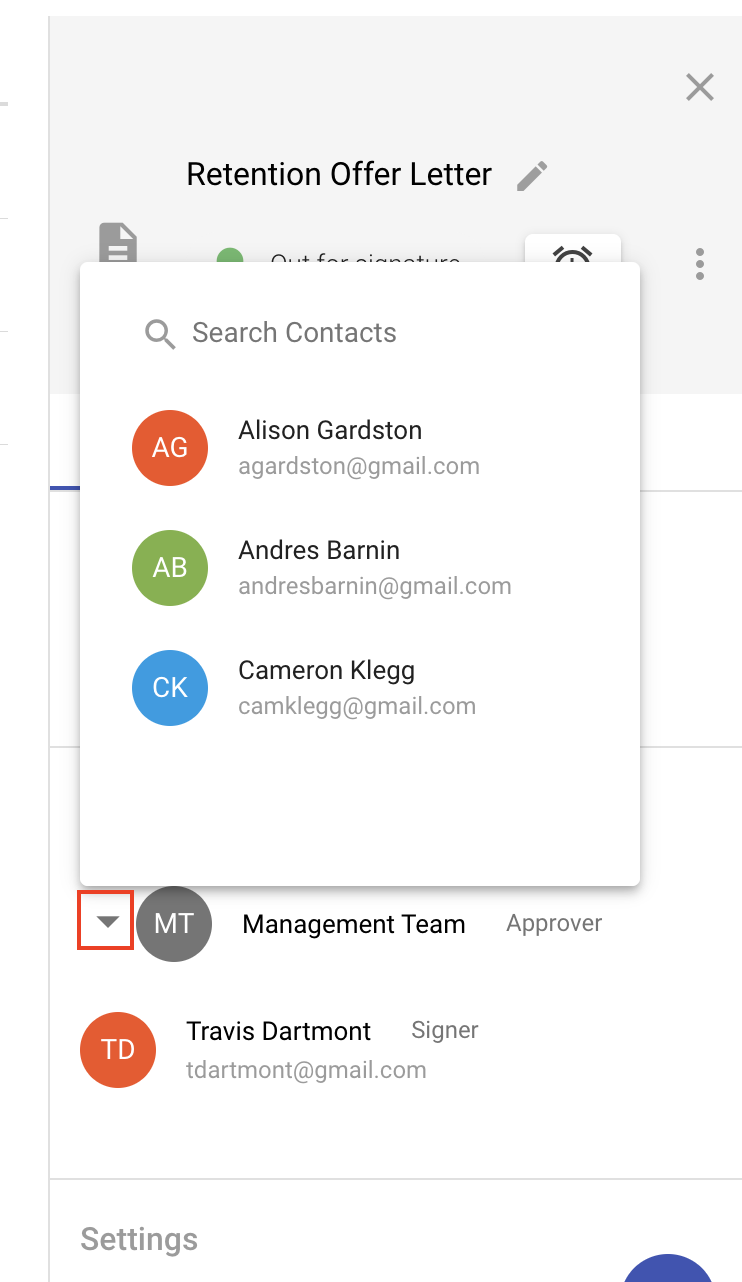Click the orange AG avatar circle
This screenshot has width=742, height=1282.
click(170, 447)
